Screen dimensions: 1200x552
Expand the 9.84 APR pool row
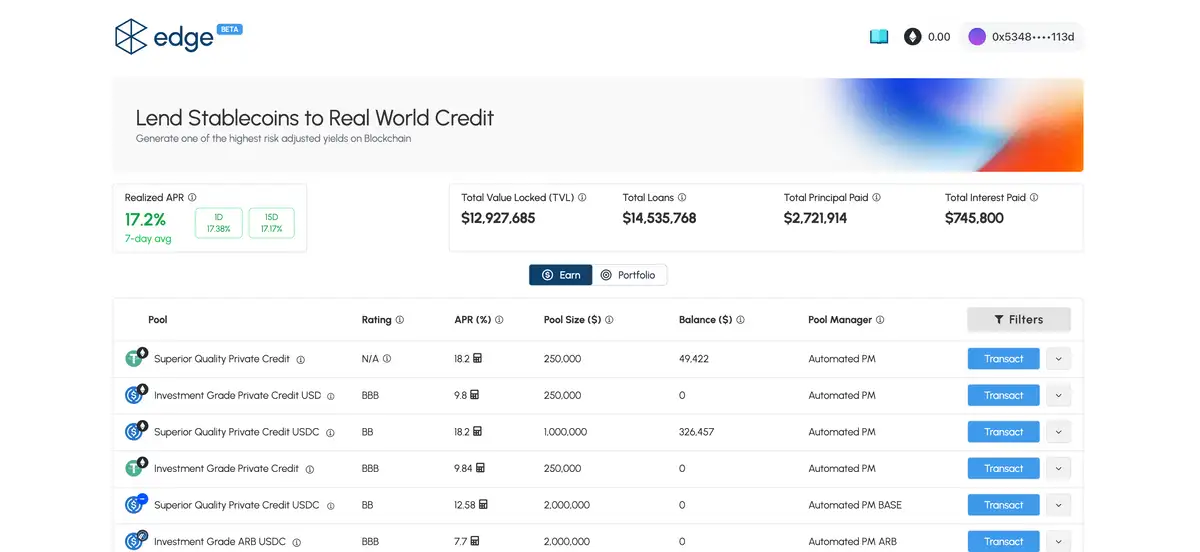tap(1058, 468)
